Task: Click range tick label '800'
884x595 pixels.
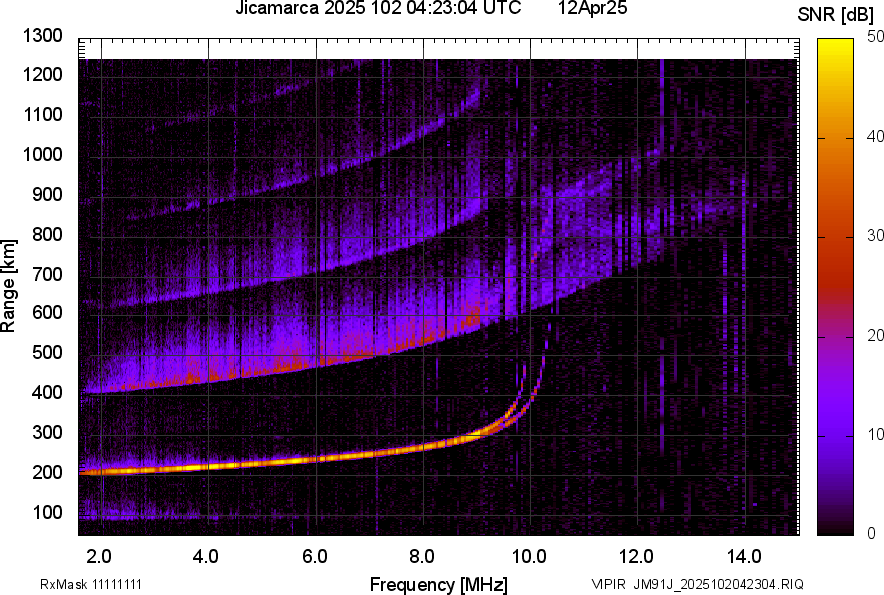Action: click(47, 234)
